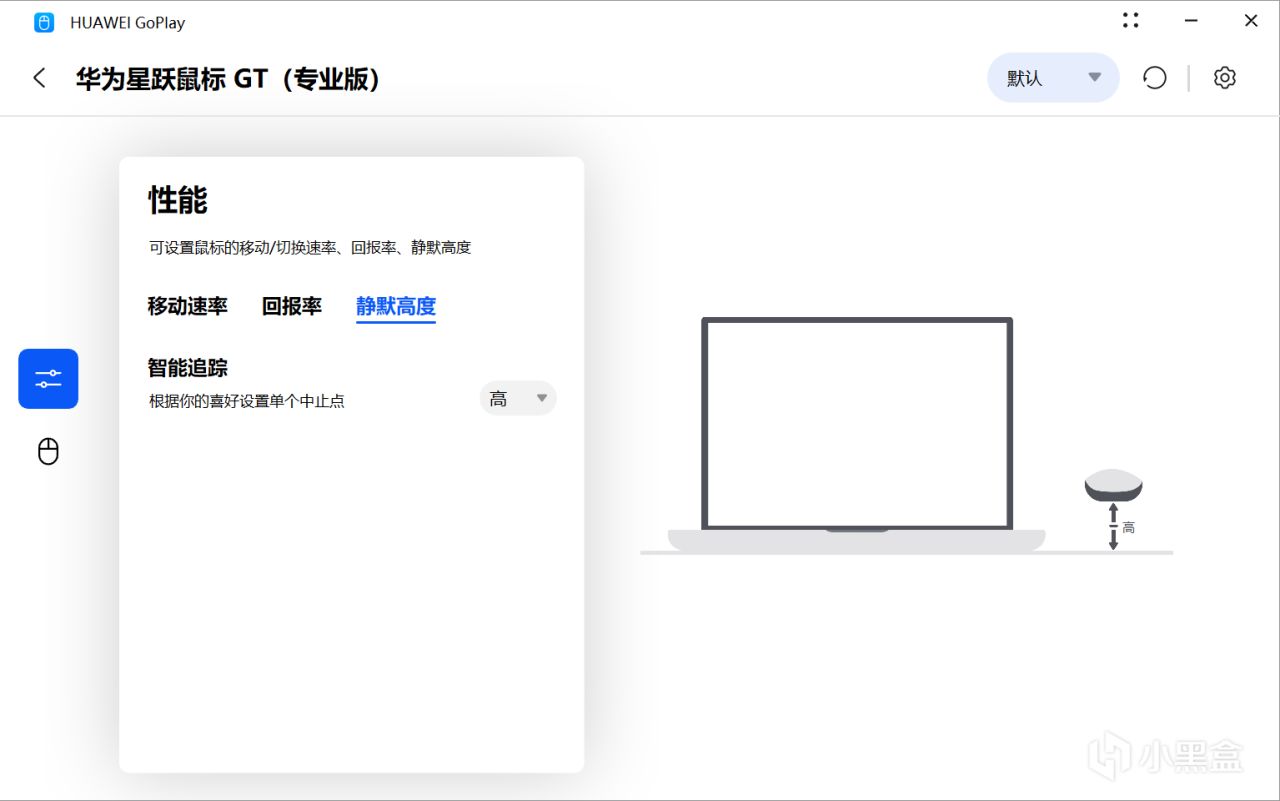Image resolution: width=1280 pixels, height=801 pixels.
Task: Click the reset circular arrow icon
Action: [1155, 78]
